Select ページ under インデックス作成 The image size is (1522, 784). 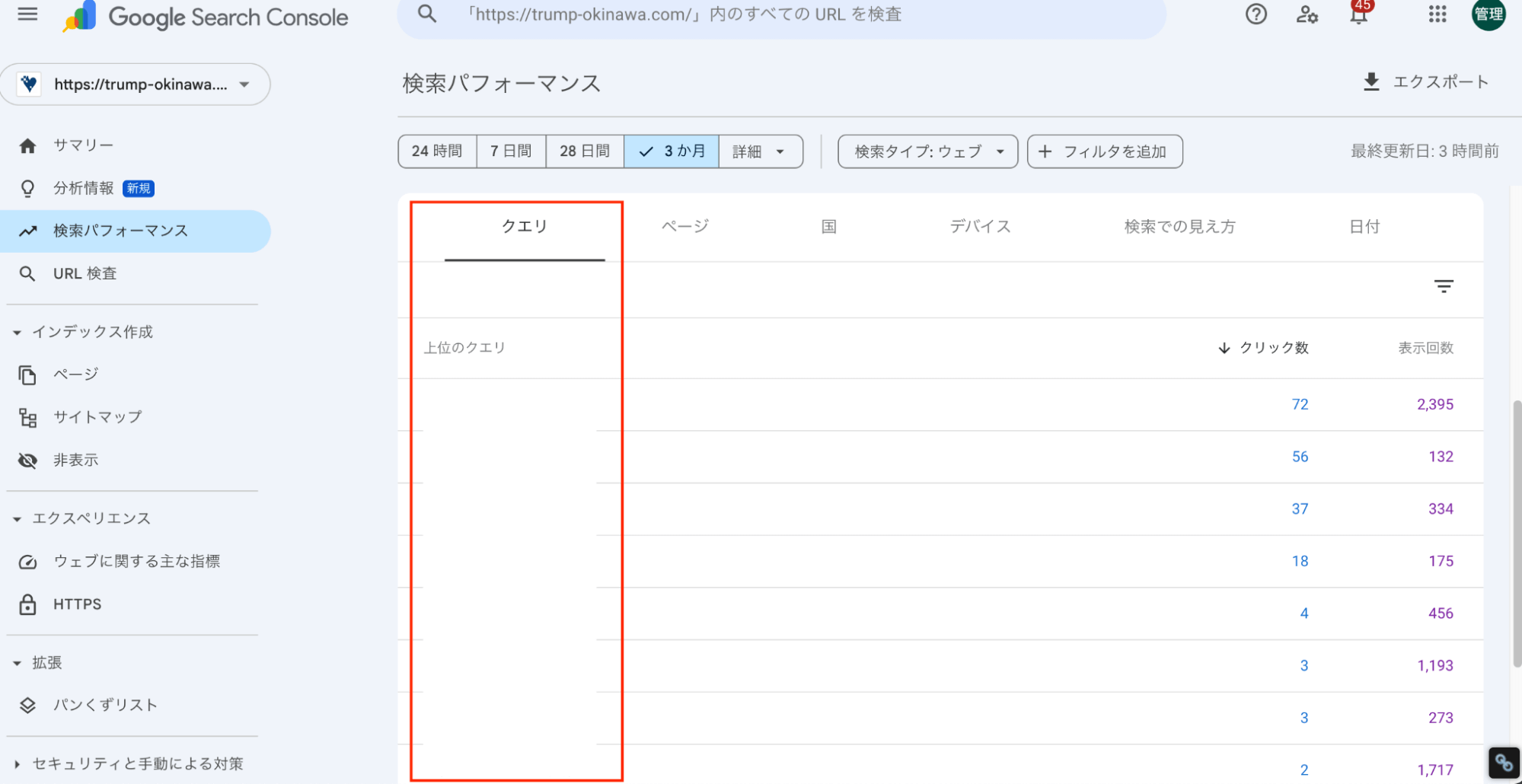click(x=75, y=374)
